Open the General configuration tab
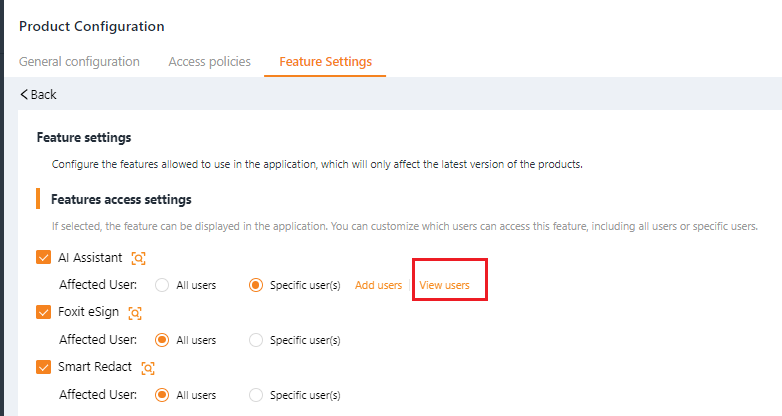 tap(79, 61)
